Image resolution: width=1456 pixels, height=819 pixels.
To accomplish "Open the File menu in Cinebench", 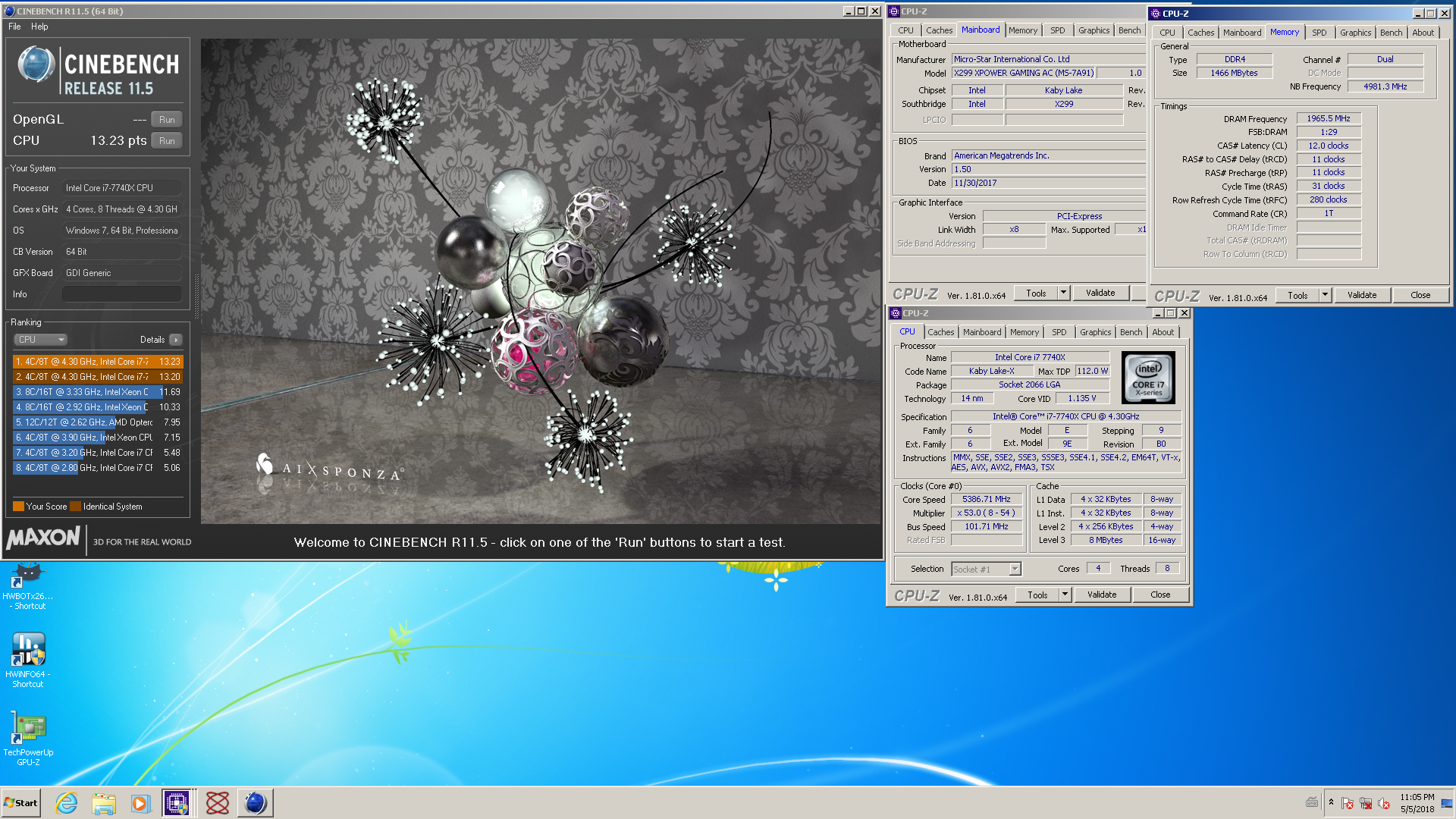I will click(14, 27).
